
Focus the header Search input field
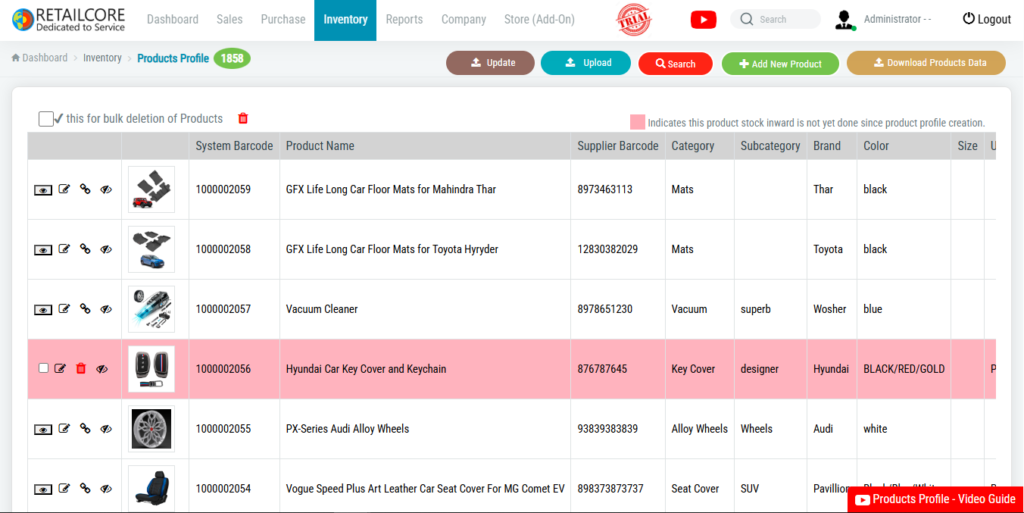pyautogui.click(x=775, y=20)
